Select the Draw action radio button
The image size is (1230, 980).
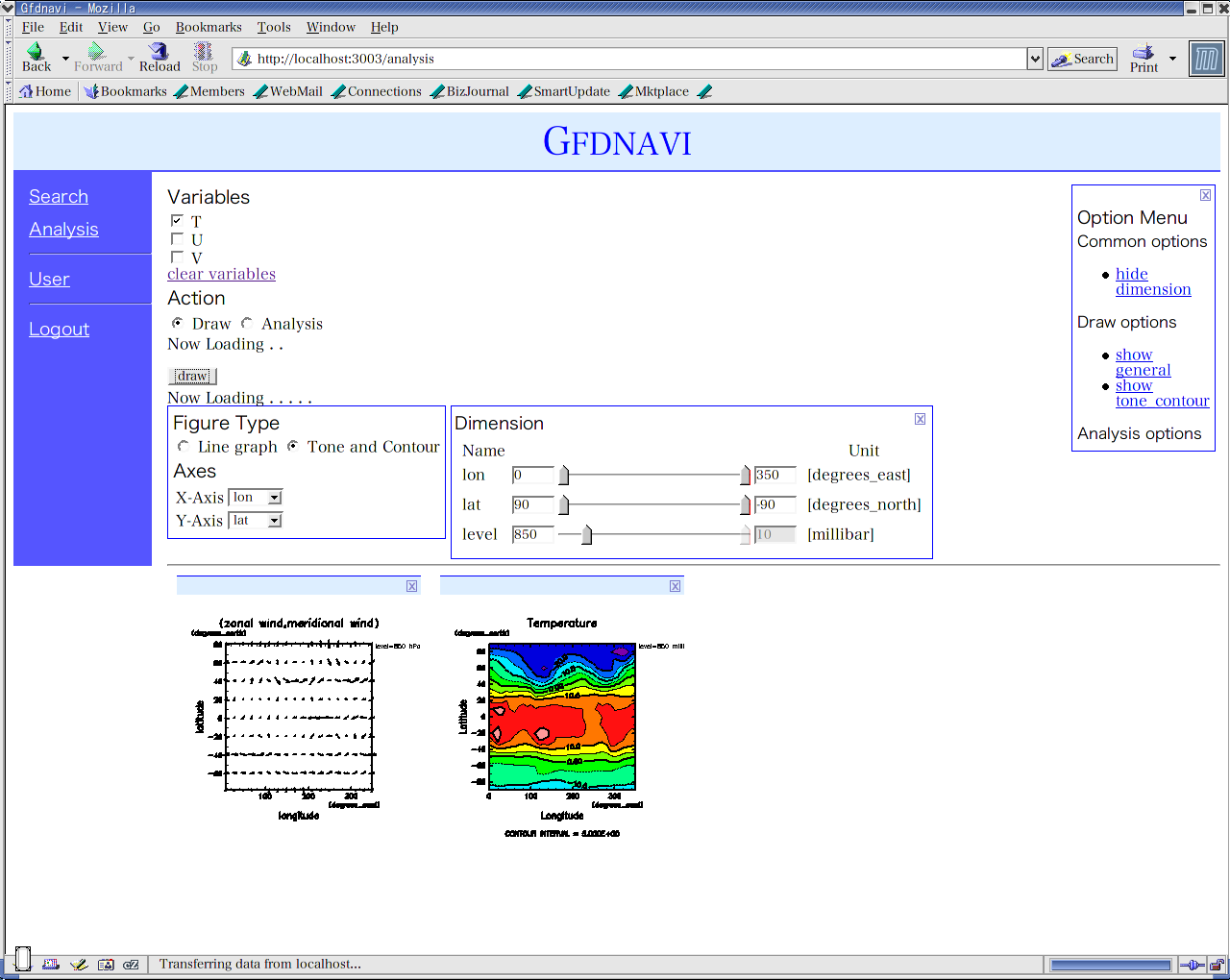point(178,323)
